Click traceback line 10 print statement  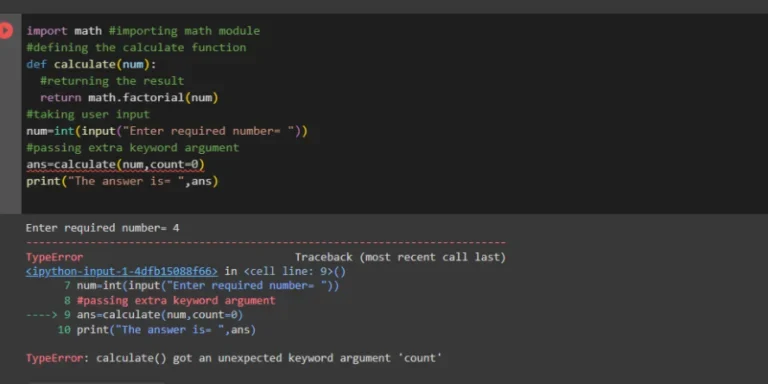[x=157, y=330]
